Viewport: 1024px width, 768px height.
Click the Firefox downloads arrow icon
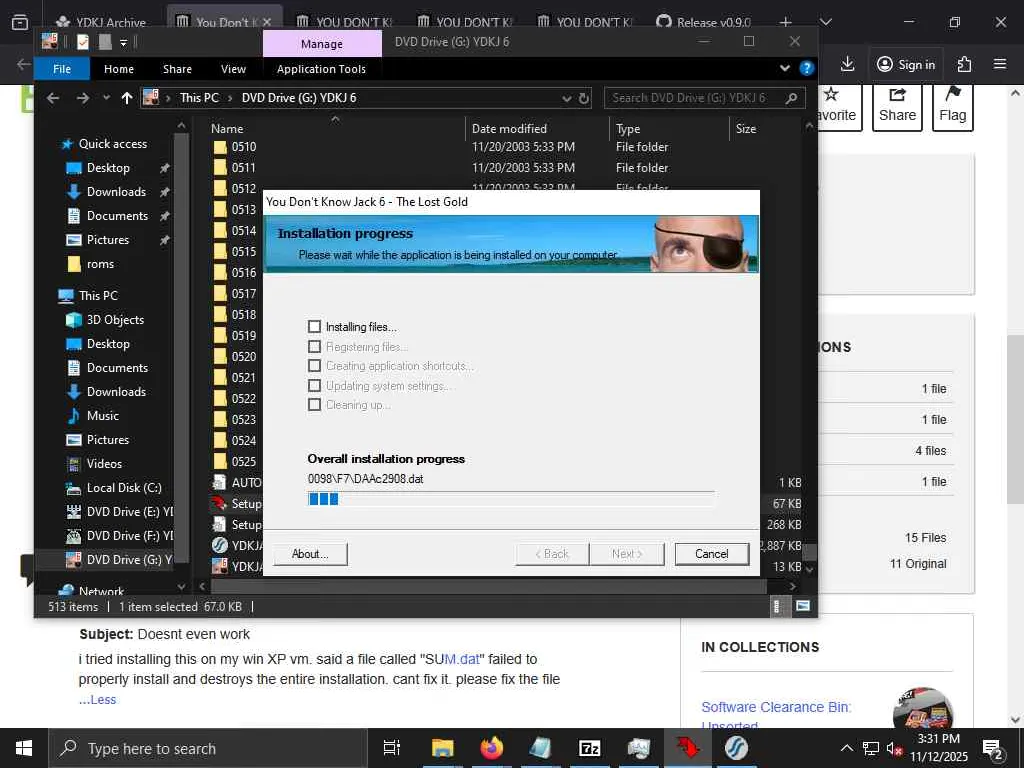point(847,64)
